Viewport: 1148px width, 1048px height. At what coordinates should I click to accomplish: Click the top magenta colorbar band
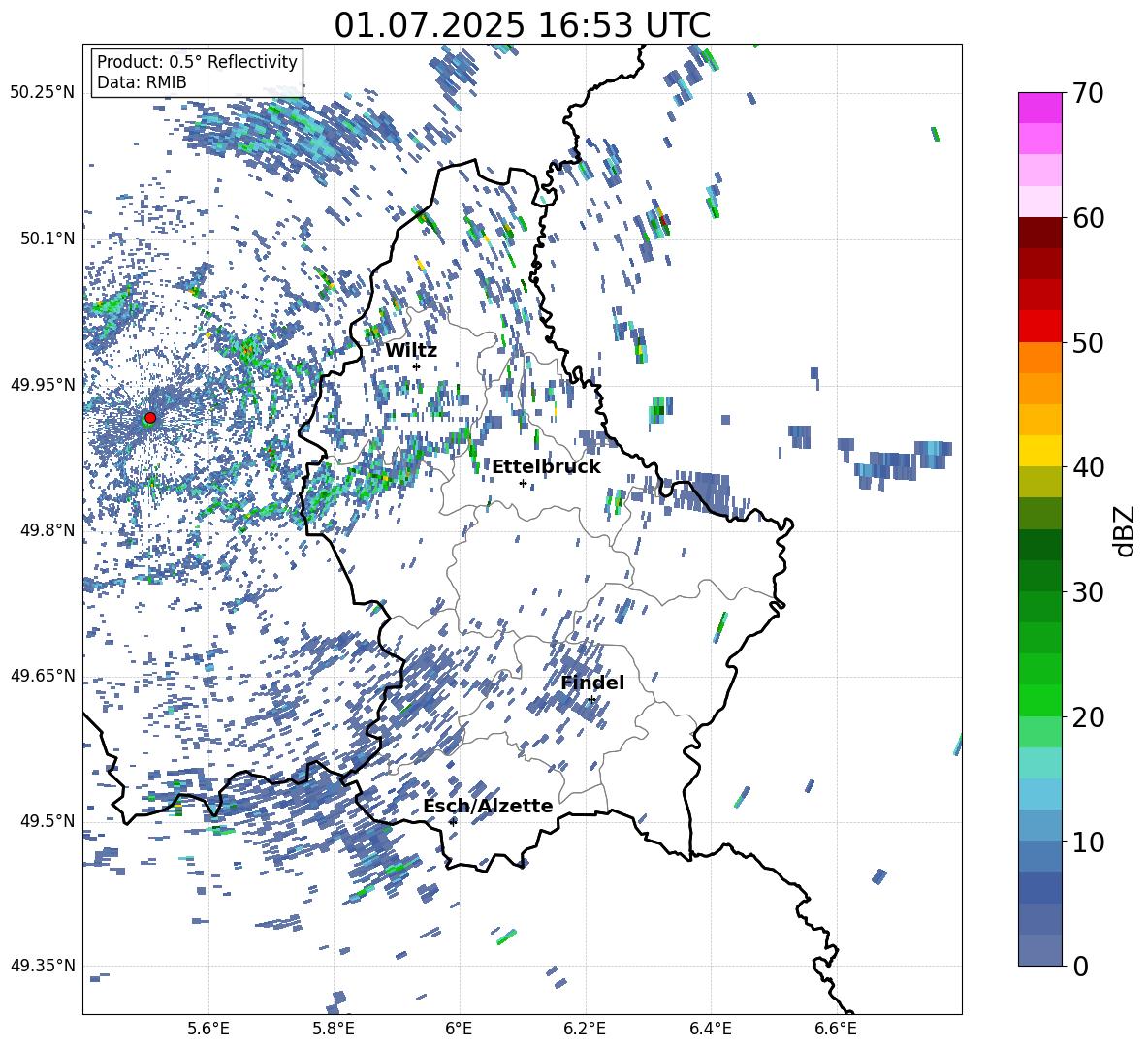[1040, 109]
